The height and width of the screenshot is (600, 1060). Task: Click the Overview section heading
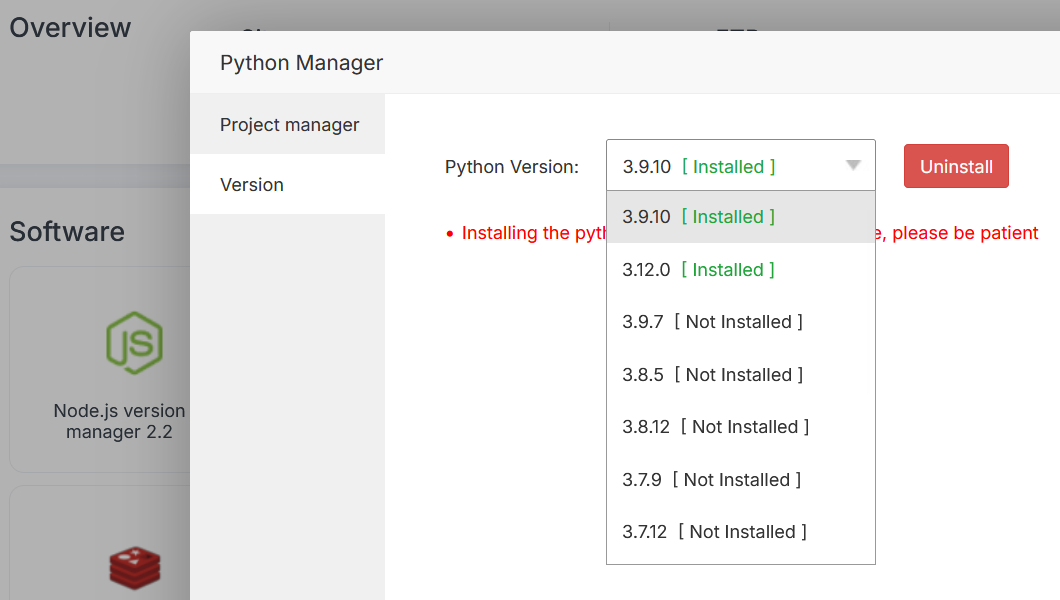tap(70, 27)
